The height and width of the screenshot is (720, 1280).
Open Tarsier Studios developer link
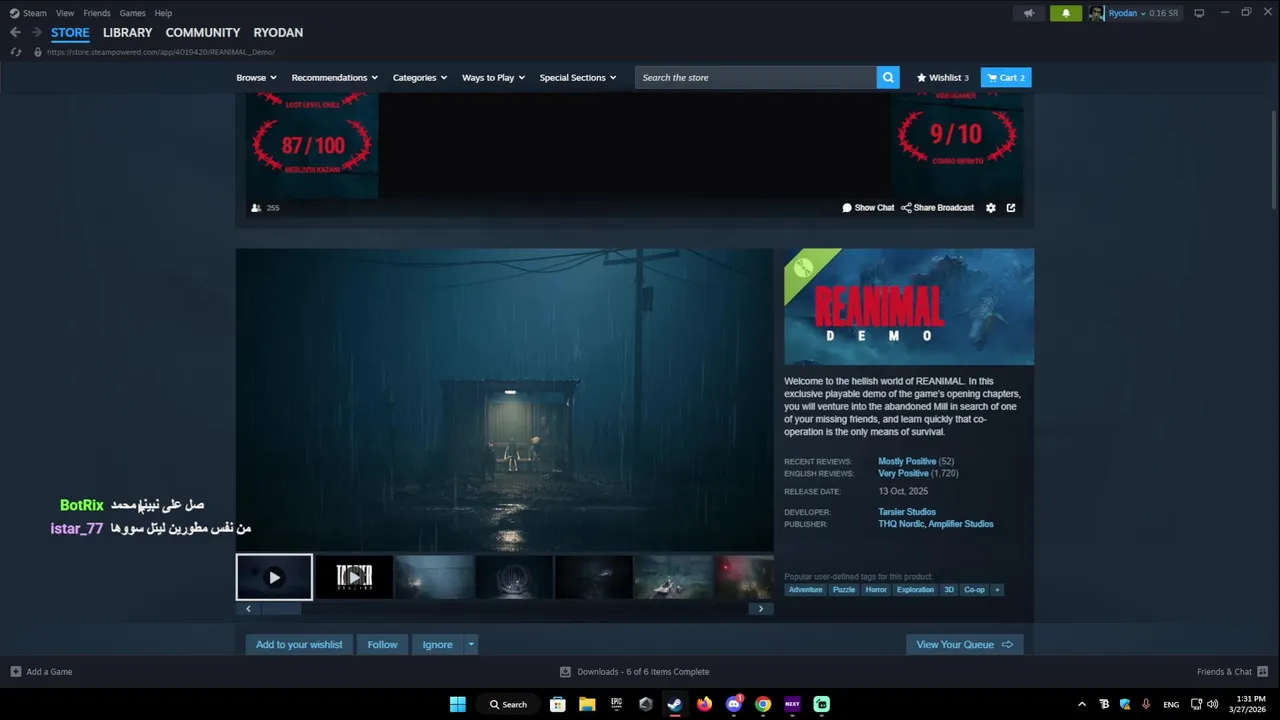(907, 512)
